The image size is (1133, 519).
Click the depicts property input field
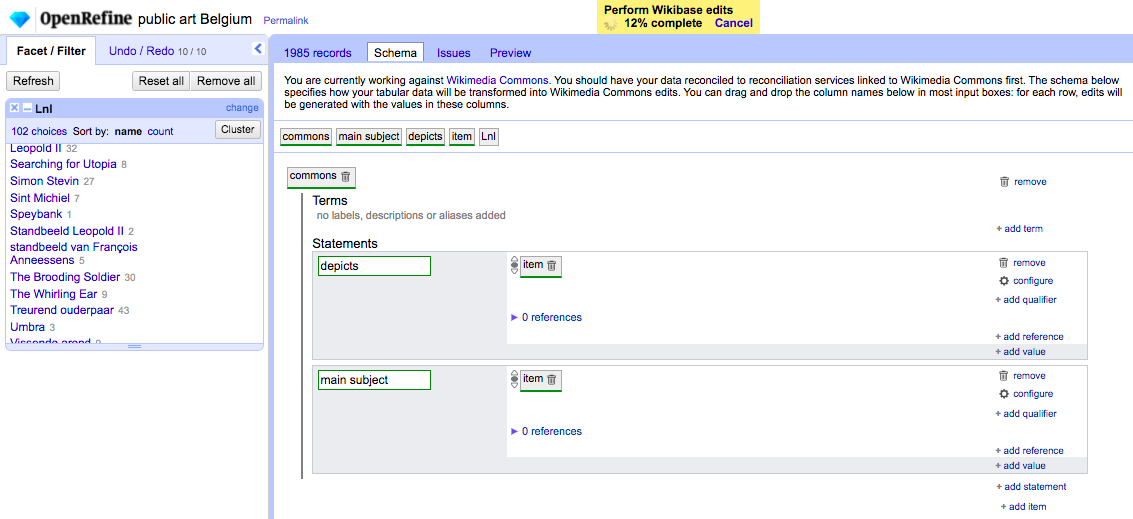coord(374,266)
